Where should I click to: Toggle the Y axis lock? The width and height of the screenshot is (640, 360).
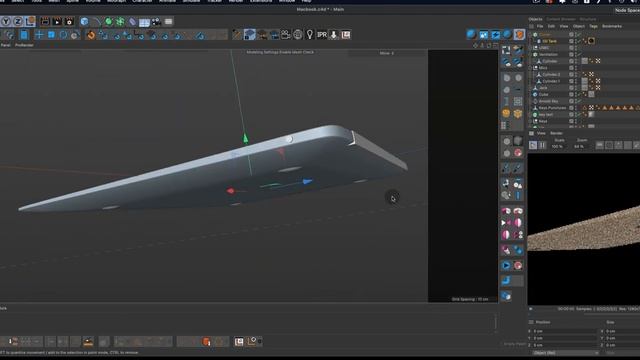click(x=7, y=22)
